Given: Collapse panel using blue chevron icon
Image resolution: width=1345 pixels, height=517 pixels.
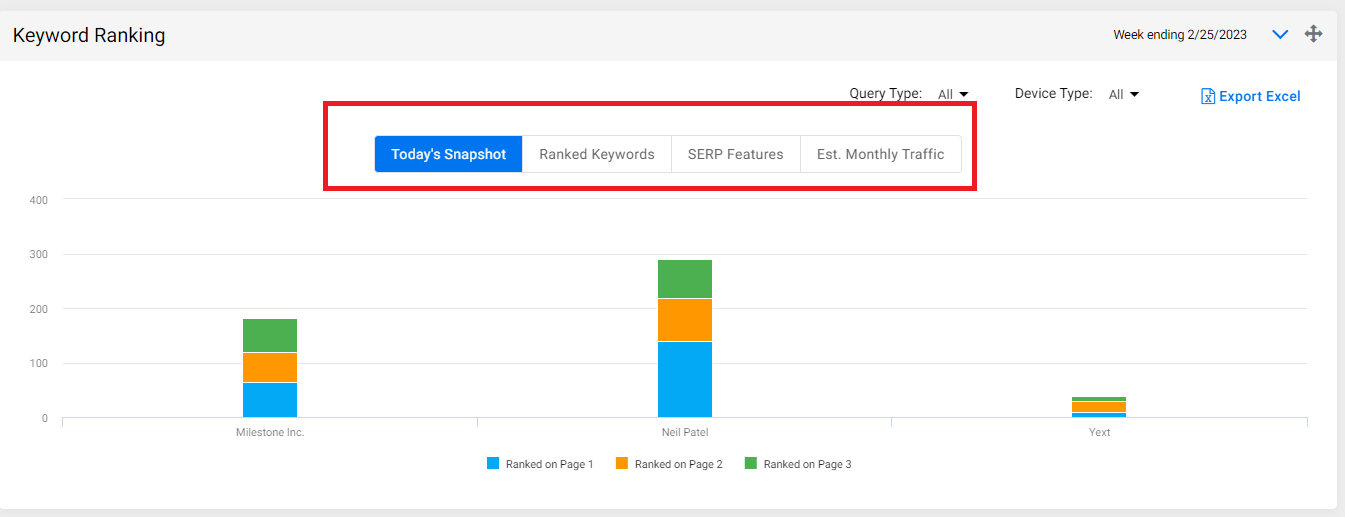Looking at the screenshot, I should pos(1280,35).
